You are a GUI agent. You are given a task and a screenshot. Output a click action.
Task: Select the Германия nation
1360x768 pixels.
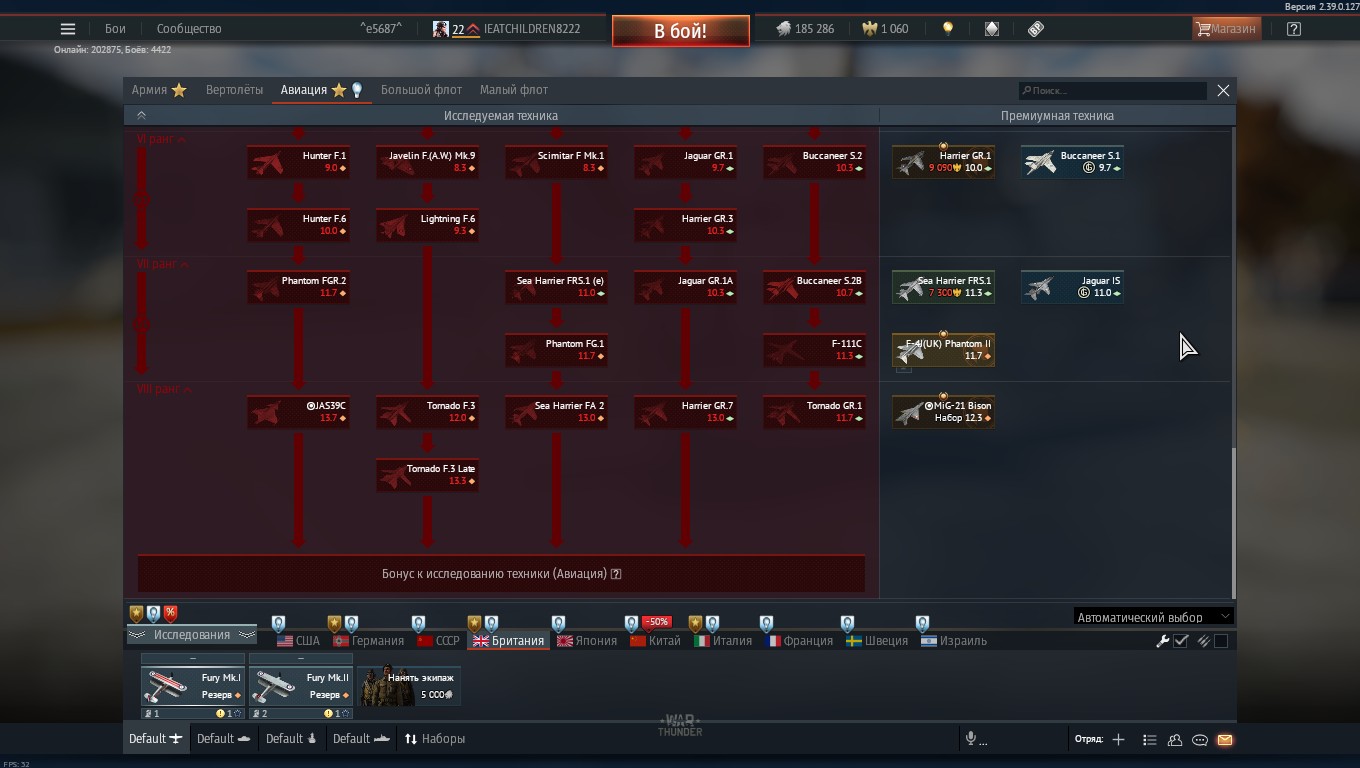369,641
